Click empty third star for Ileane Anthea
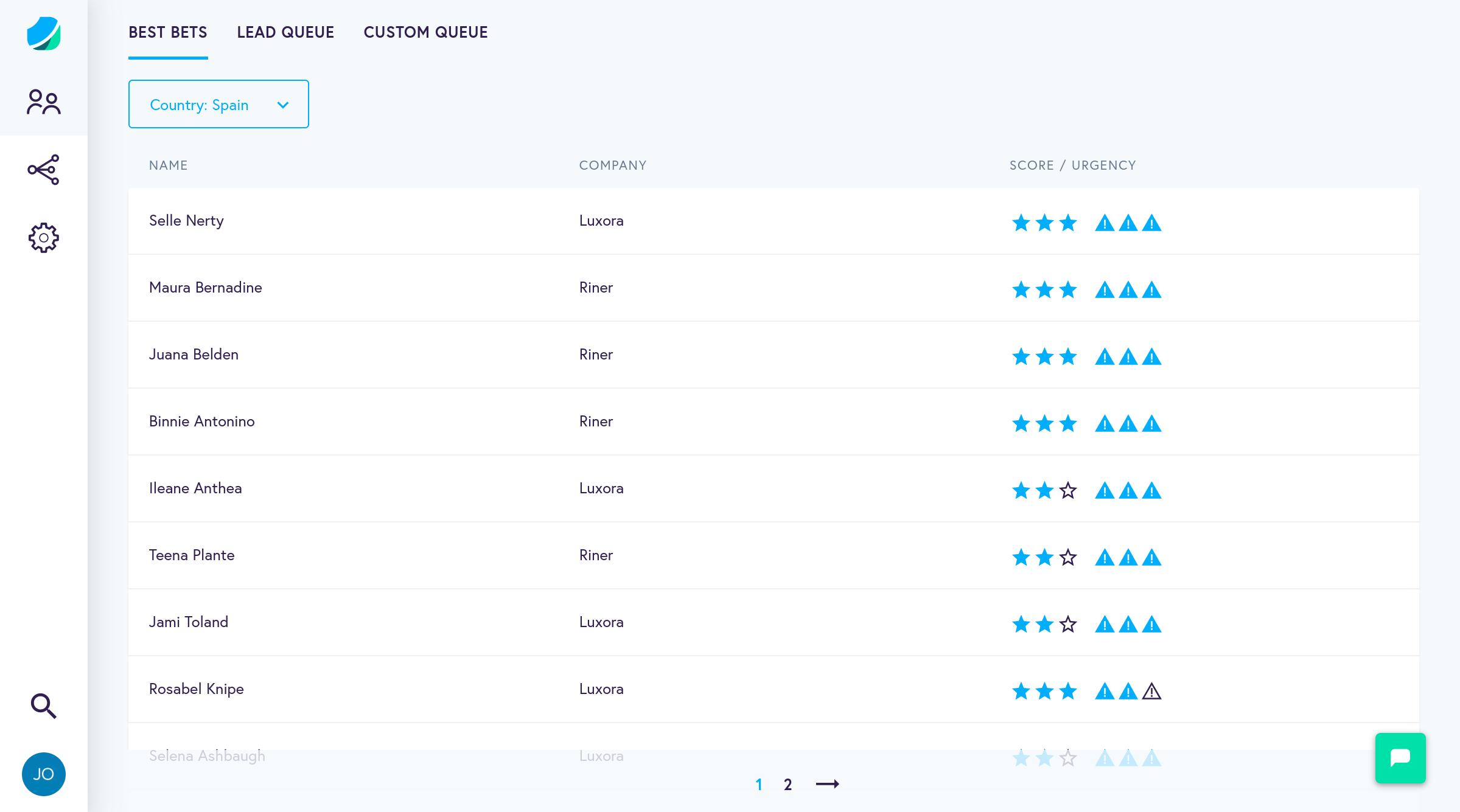Viewport: 1460px width, 812px height. point(1068,490)
